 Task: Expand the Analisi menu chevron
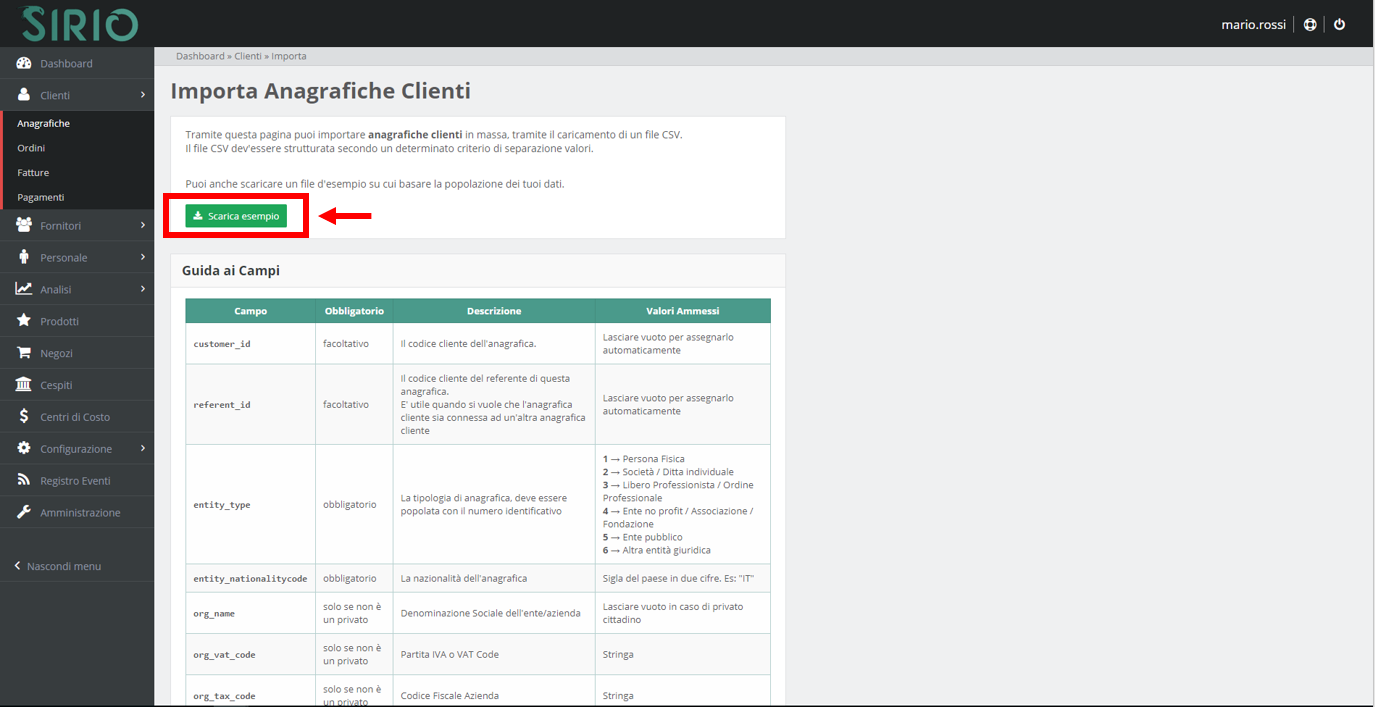pyautogui.click(x=143, y=290)
